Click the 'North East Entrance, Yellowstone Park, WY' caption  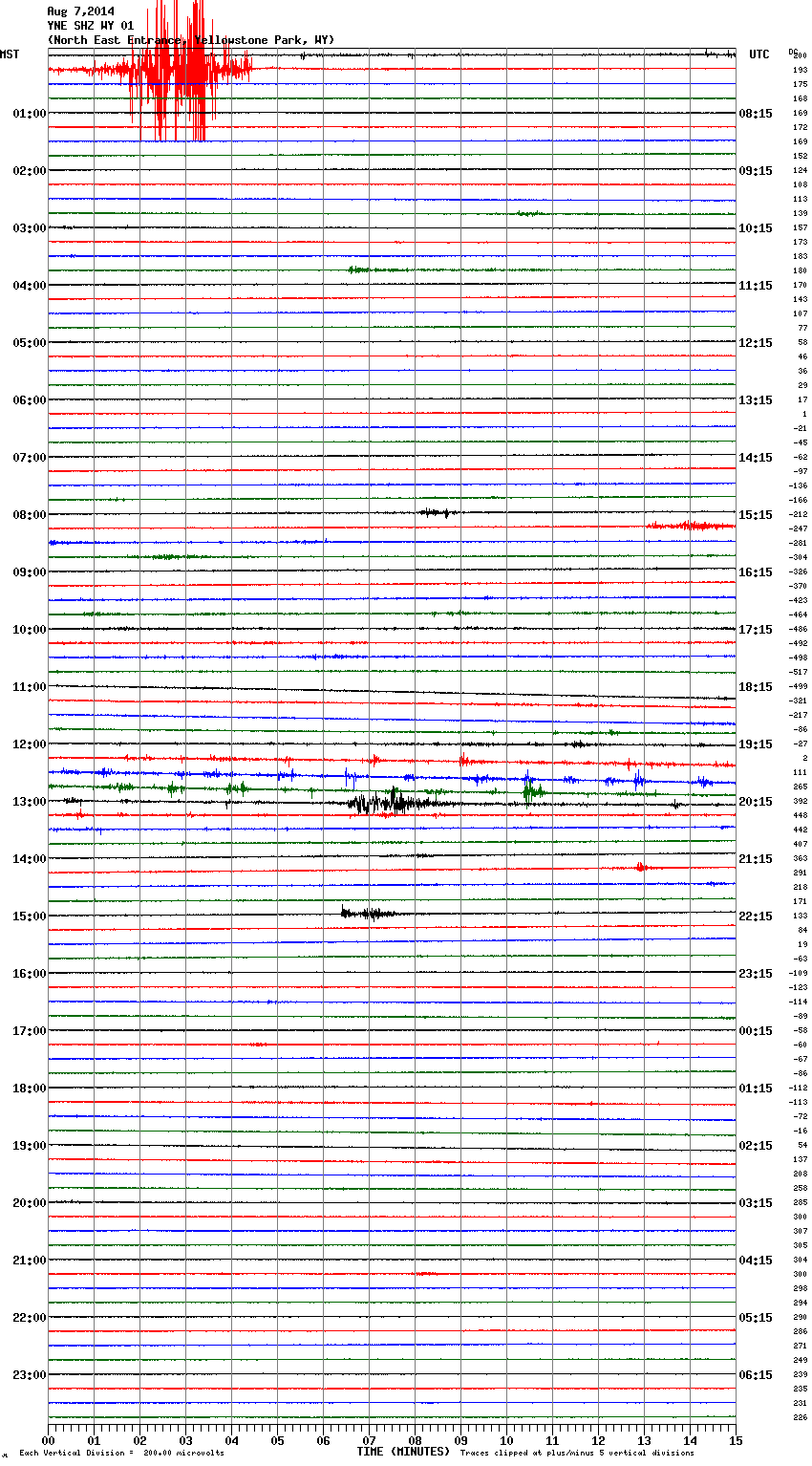point(191,40)
